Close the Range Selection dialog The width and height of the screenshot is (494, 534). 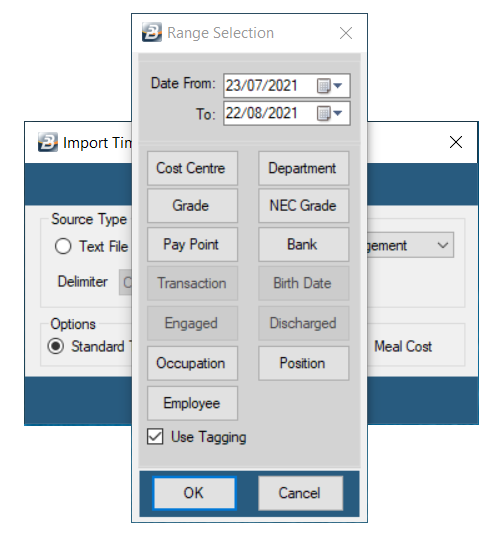tap(346, 33)
